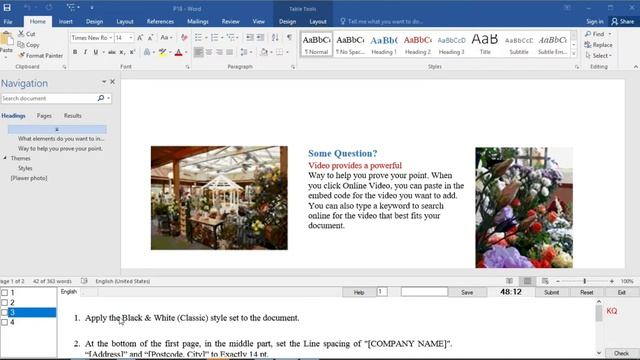The width and height of the screenshot is (640, 360).
Task: Check the checkbox for question 1
Action: pos(4,293)
